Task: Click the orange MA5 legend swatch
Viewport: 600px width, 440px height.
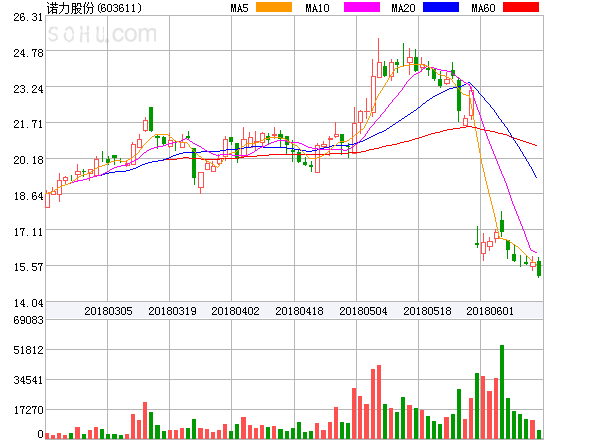Action: click(x=274, y=7)
